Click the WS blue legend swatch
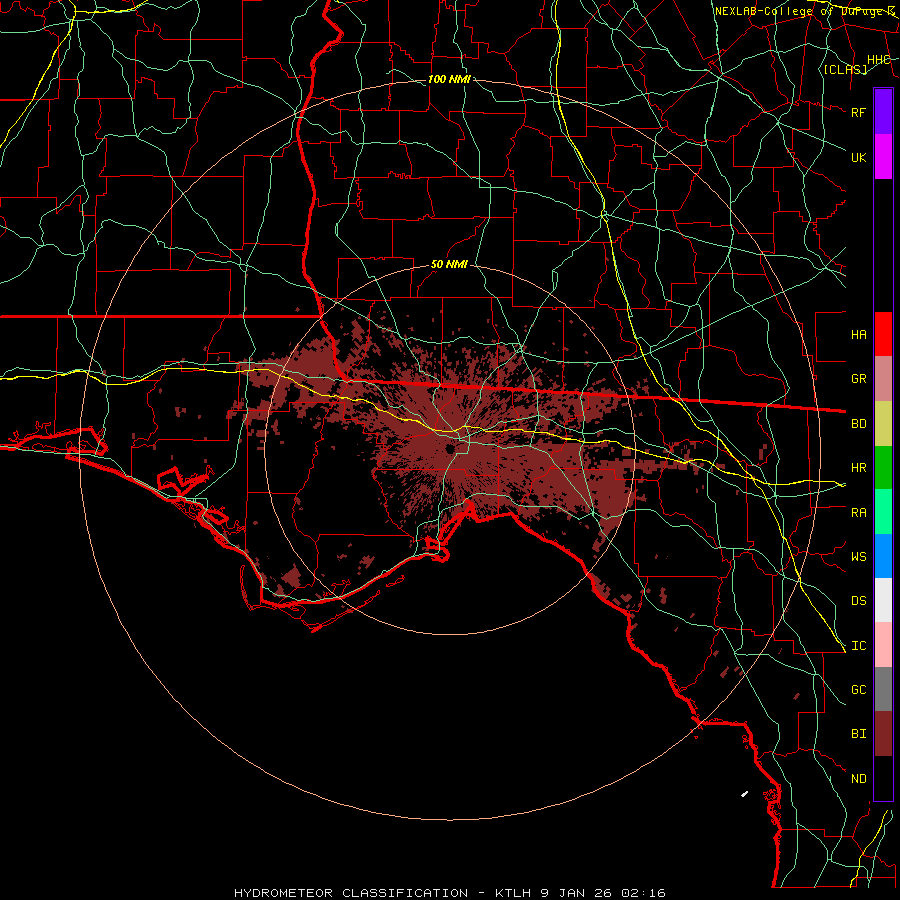Image resolution: width=900 pixels, height=900 pixels. (x=883, y=556)
